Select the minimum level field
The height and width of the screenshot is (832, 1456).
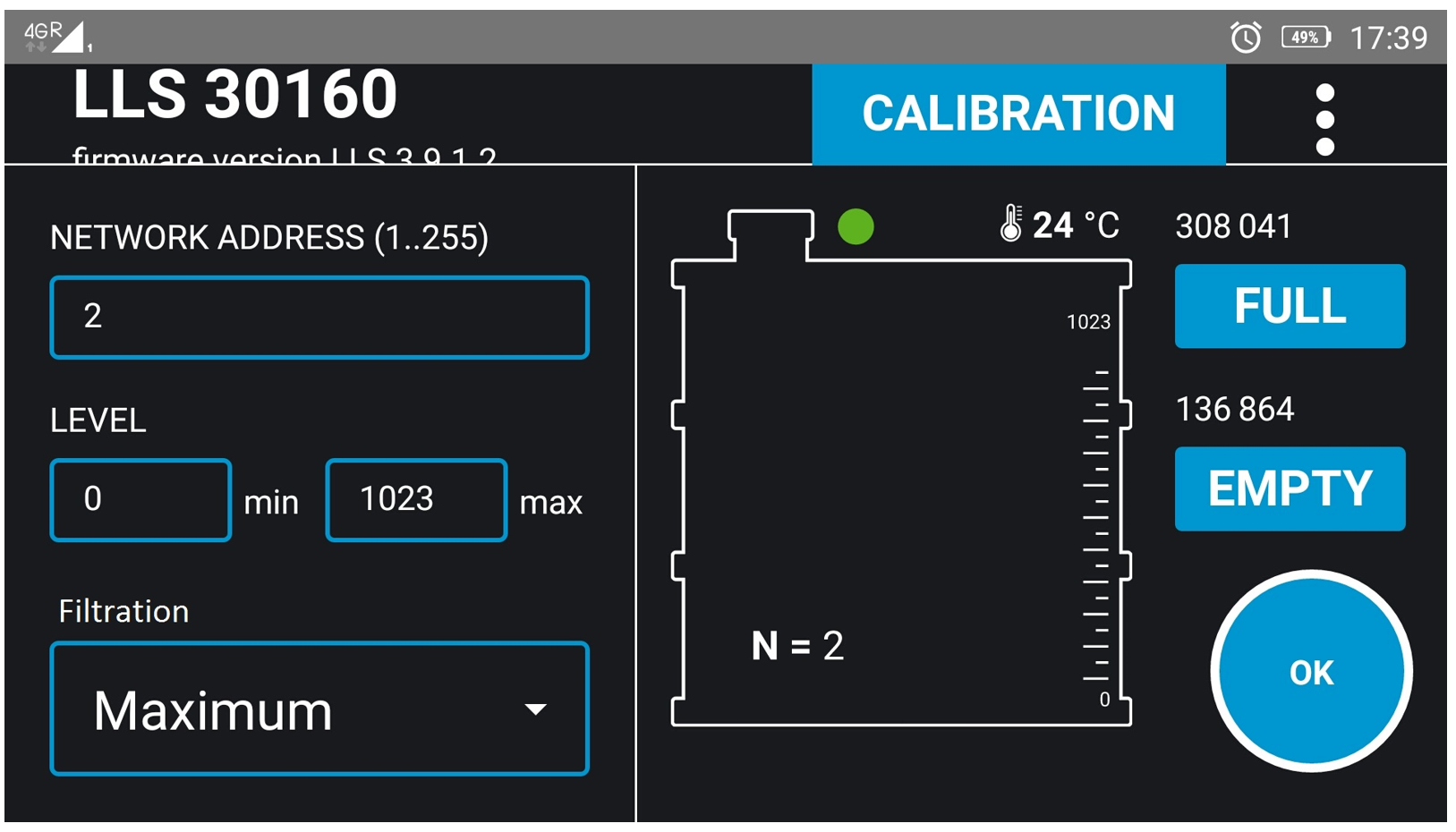coord(140,500)
